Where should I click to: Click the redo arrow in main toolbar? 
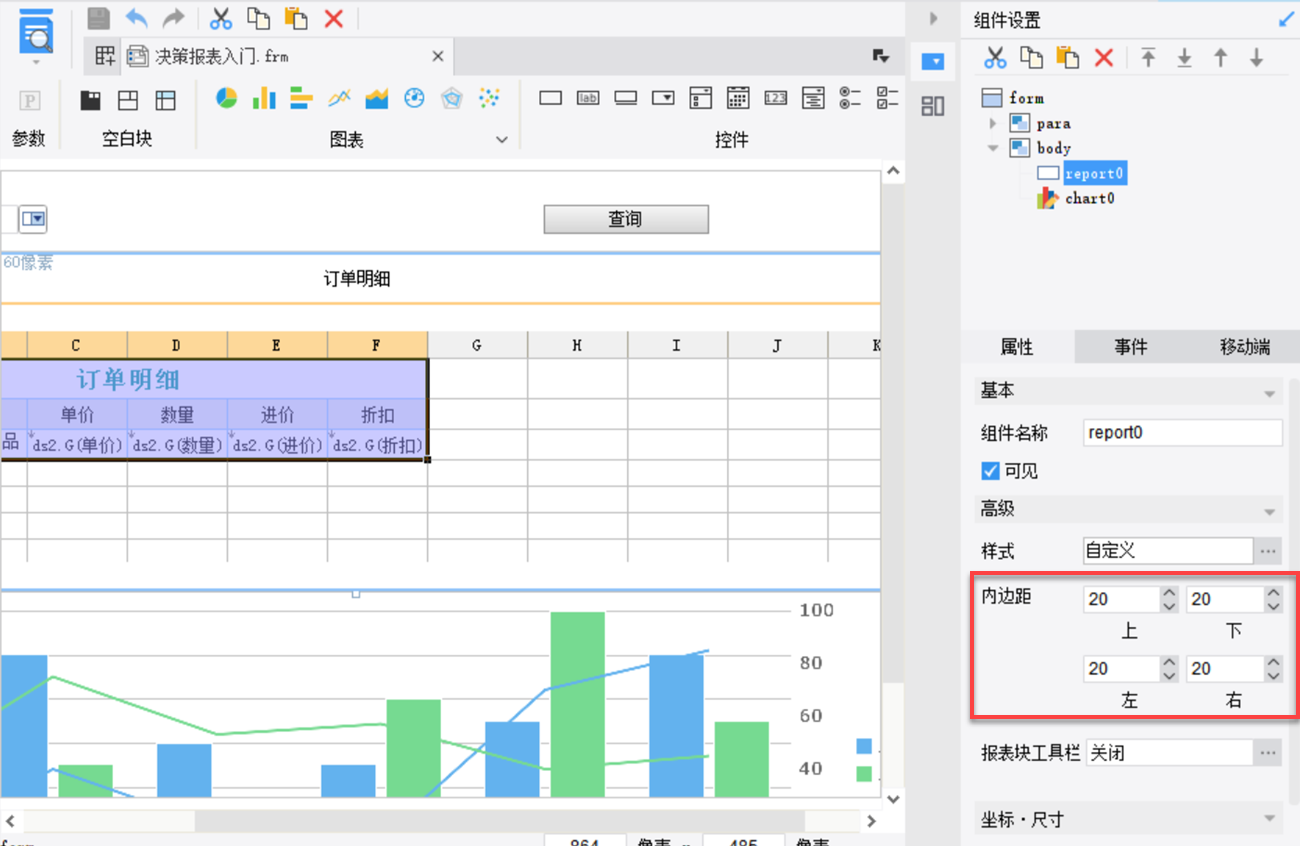(173, 18)
